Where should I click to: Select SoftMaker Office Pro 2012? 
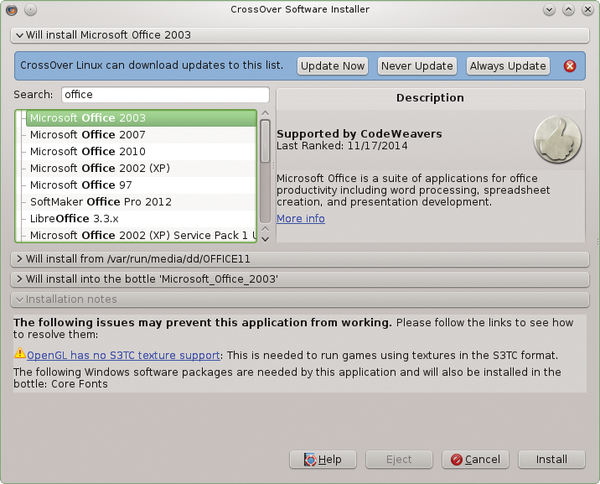(141, 202)
